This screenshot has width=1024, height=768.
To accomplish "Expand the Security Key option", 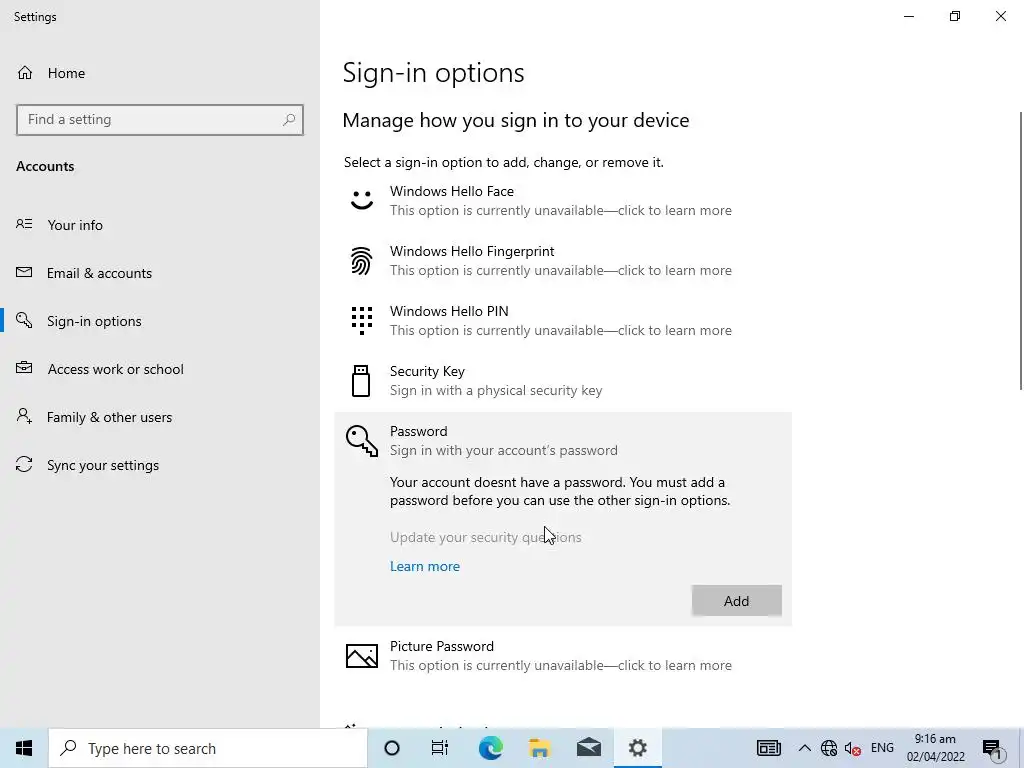I will [x=563, y=381].
